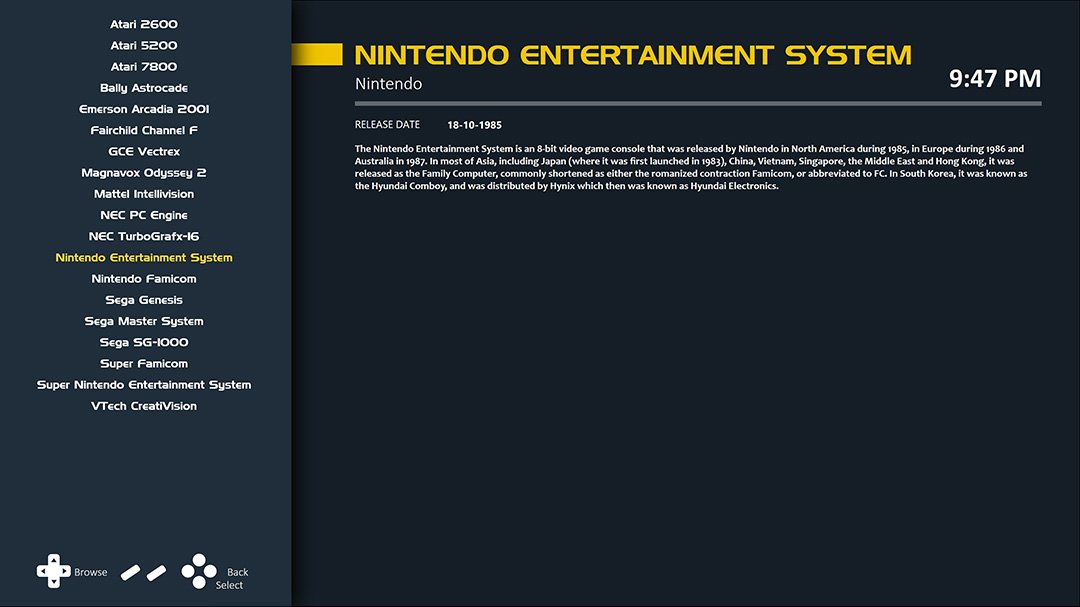Open GCE Vectrex entry
This screenshot has height=607, width=1080.
click(144, 152)
